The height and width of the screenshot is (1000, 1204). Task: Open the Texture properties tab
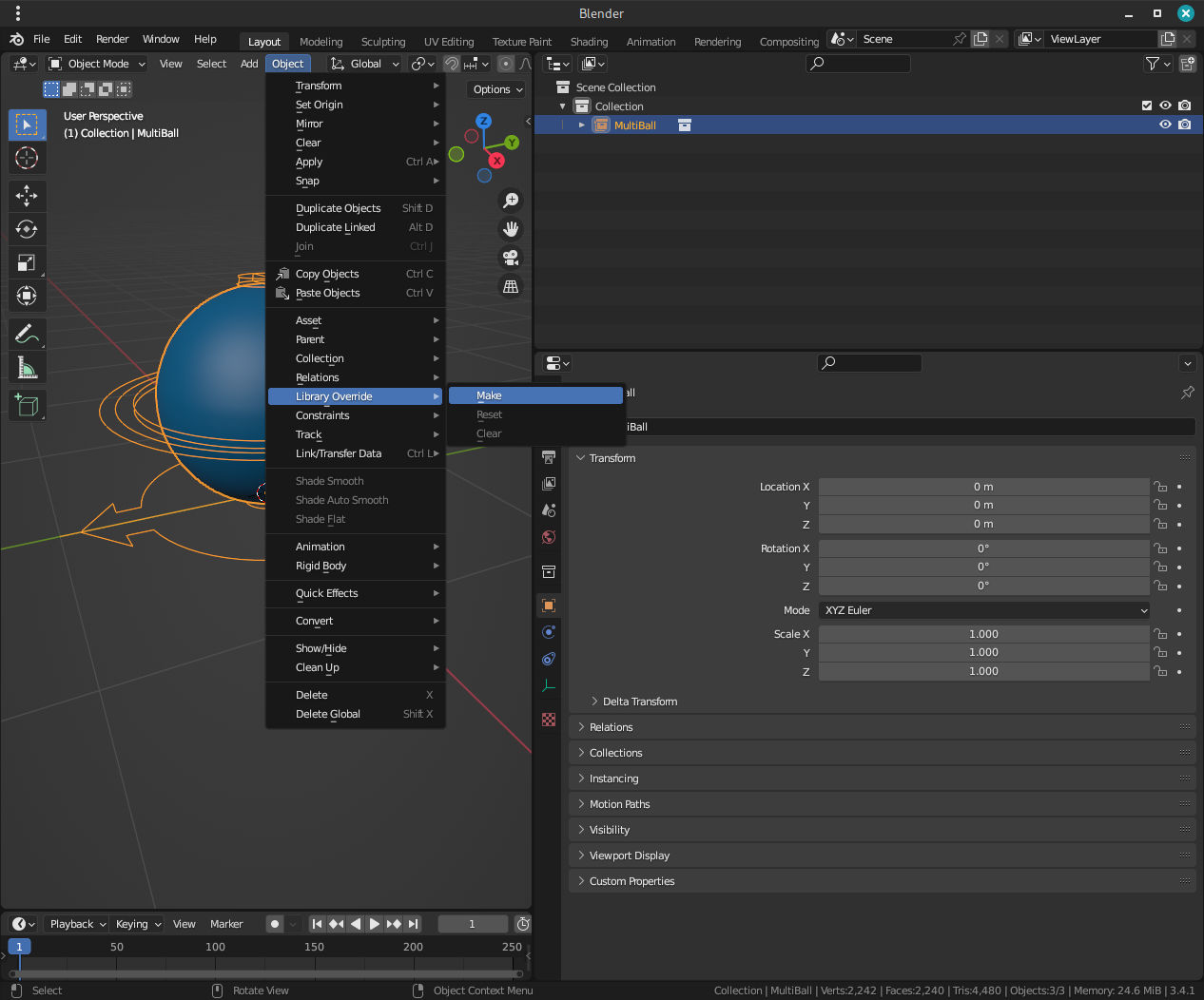(x=548, y=720)
